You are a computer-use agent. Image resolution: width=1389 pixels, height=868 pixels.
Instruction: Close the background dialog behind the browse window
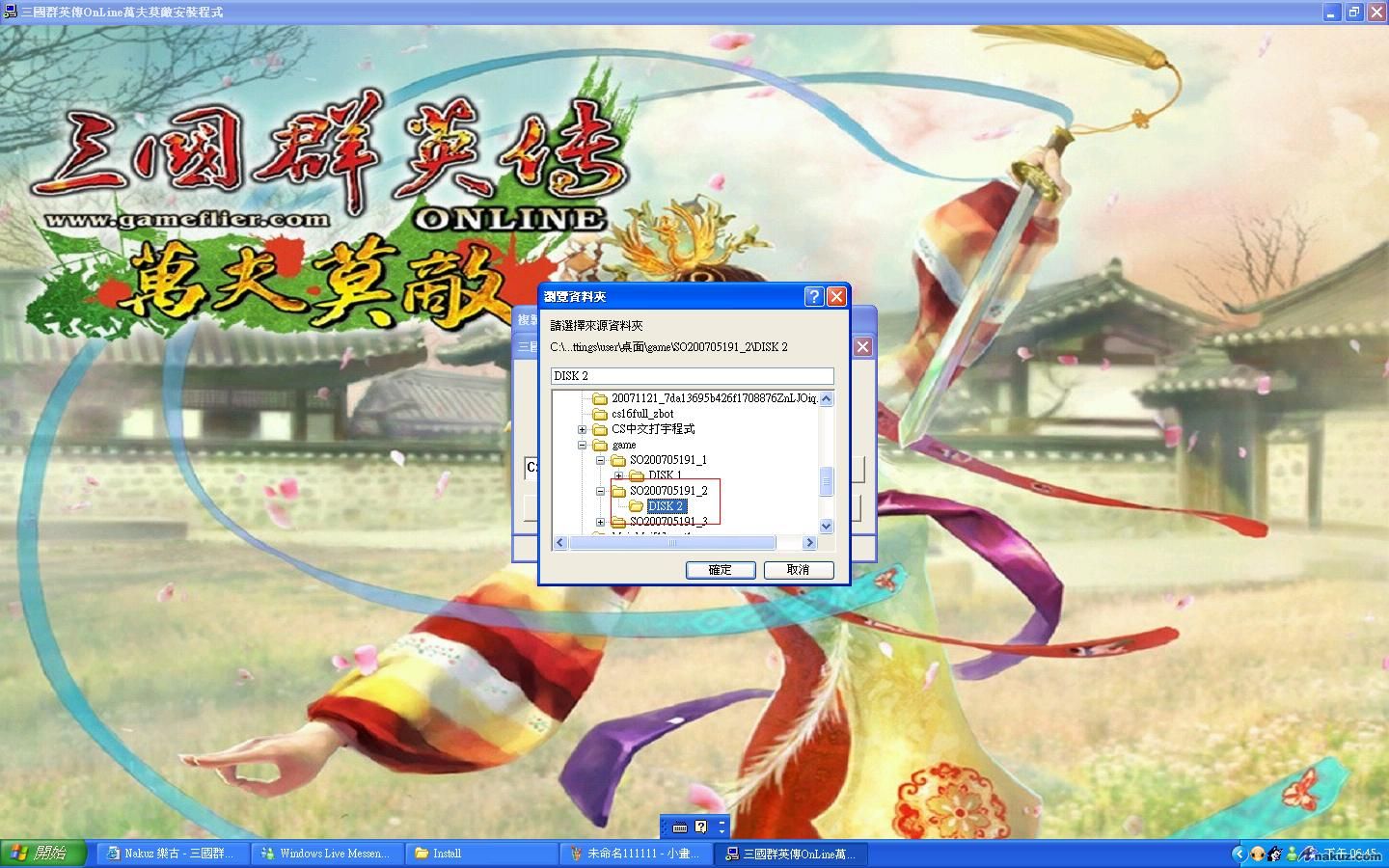[x=862, y=346]
